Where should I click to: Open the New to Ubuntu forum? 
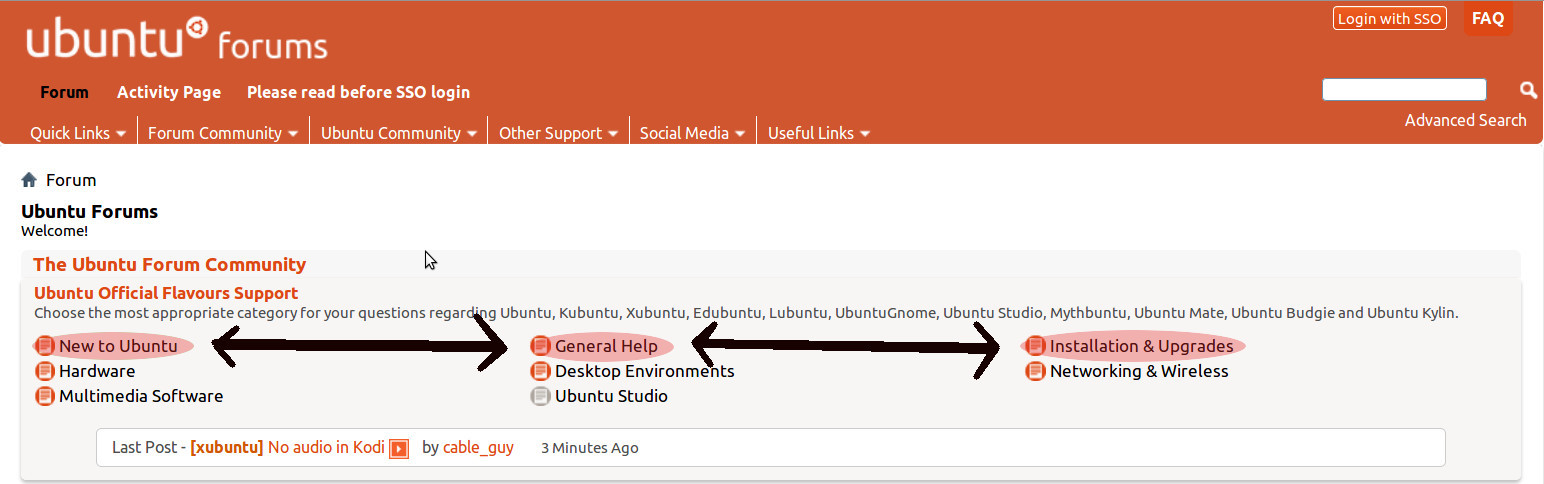[x=118, y=346]
